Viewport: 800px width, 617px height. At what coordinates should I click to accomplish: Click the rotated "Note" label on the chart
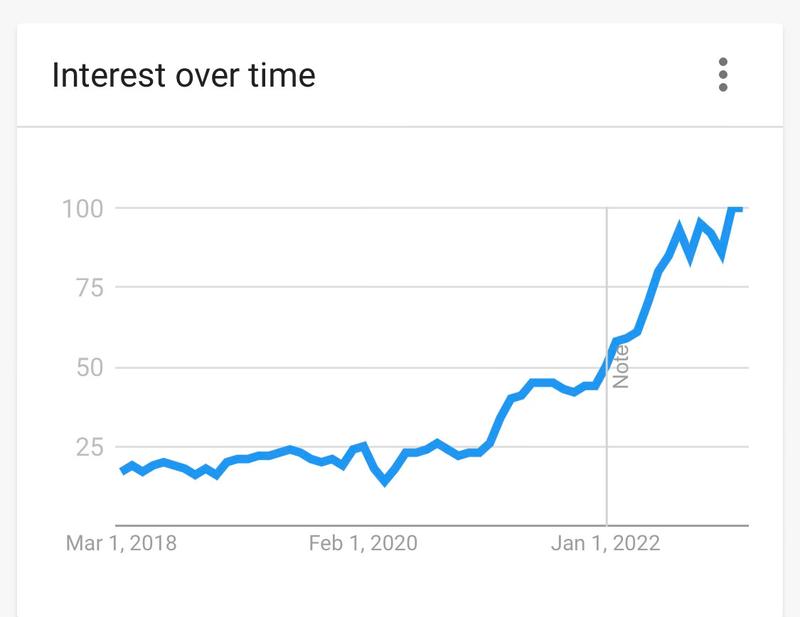point(620,366)
